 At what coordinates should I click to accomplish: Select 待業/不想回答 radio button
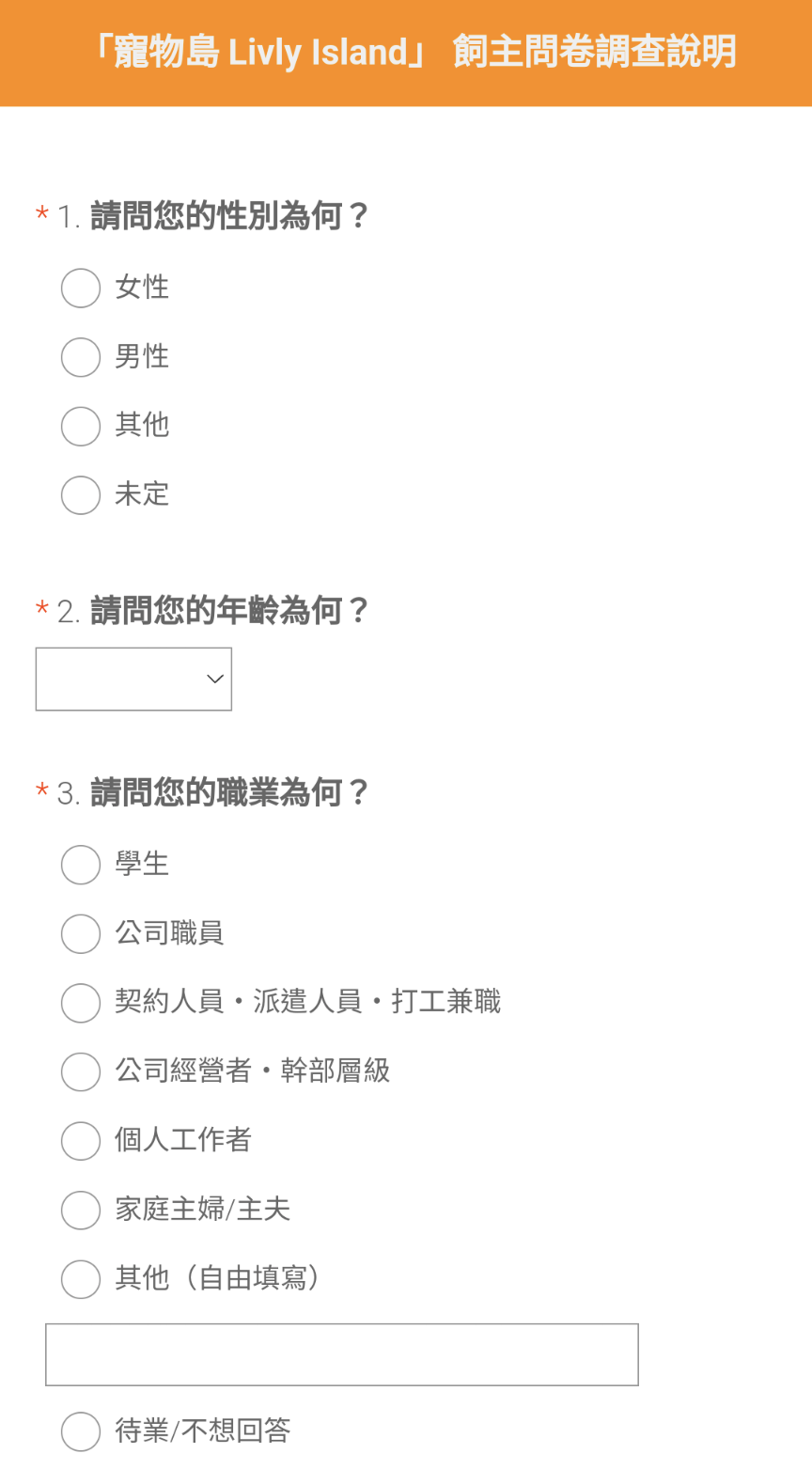pyautogui.click(x=81, y=1431)
